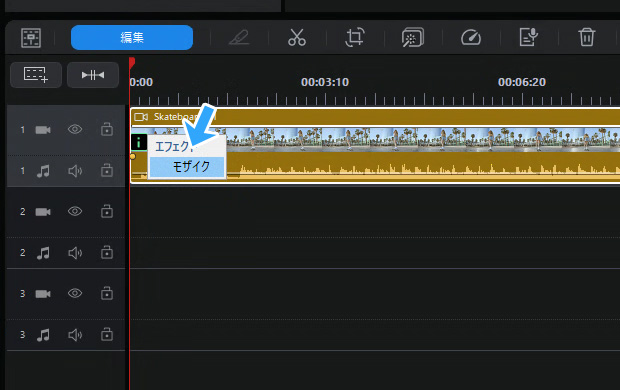
Task: Select モザイク from the popup menu
Action: (187, 167)
